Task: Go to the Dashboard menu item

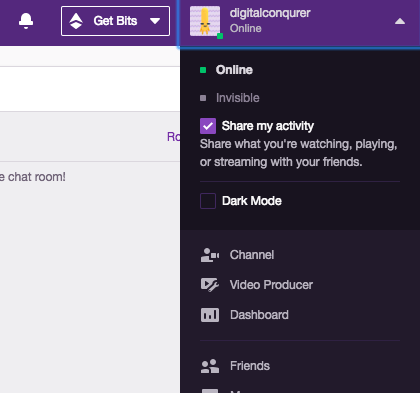Action: tap(259, 315)
